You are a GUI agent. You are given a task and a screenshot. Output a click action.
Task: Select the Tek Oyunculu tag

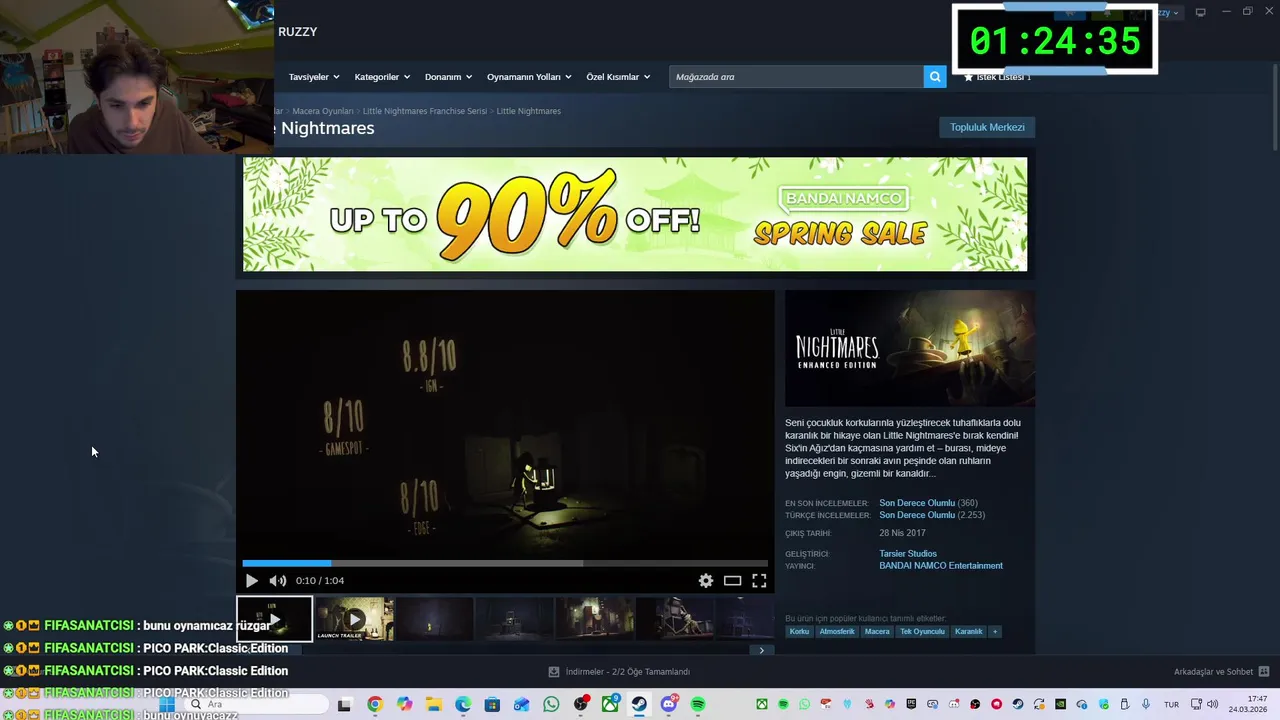tap(922, 632)
